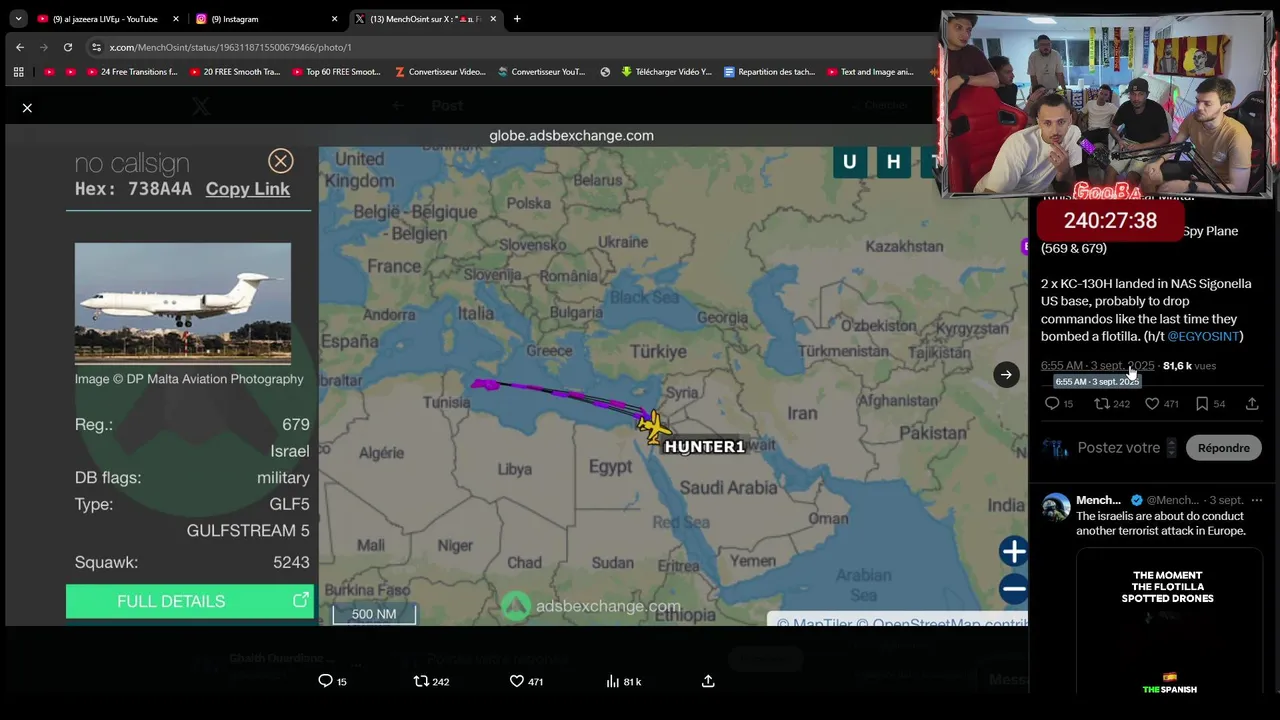Screen dimensions: 1280x720
Task: Open more options on MenchOsint's reply
Action: click(x=1256, y=500)
